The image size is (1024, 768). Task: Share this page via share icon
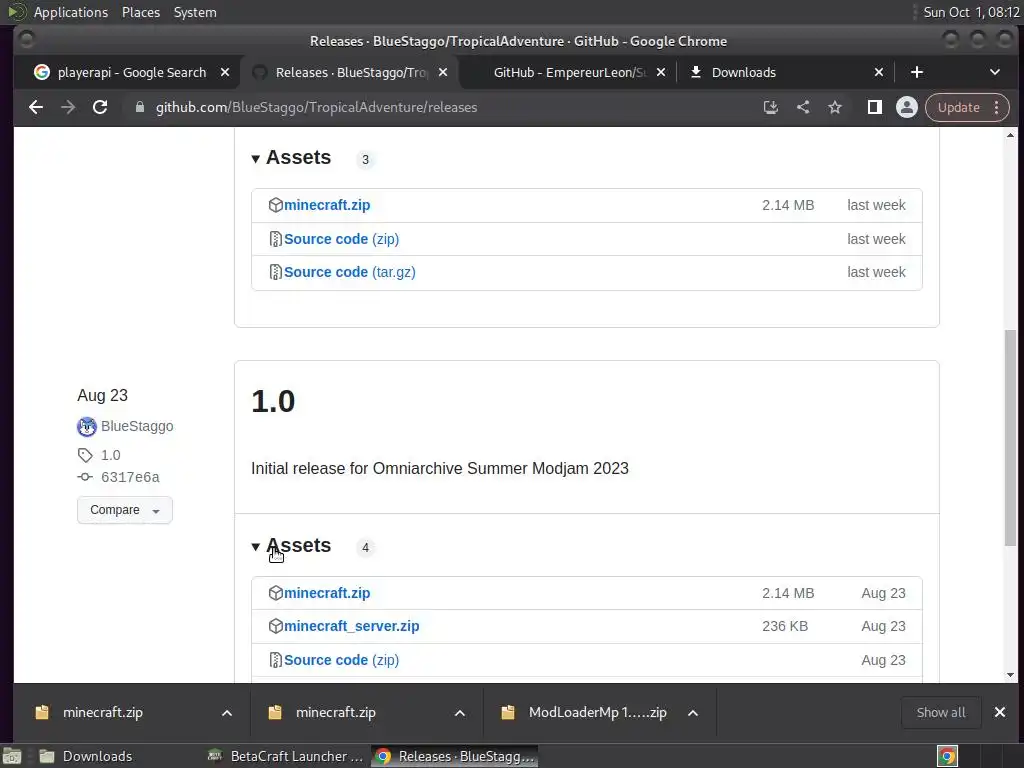coord(803,107)
